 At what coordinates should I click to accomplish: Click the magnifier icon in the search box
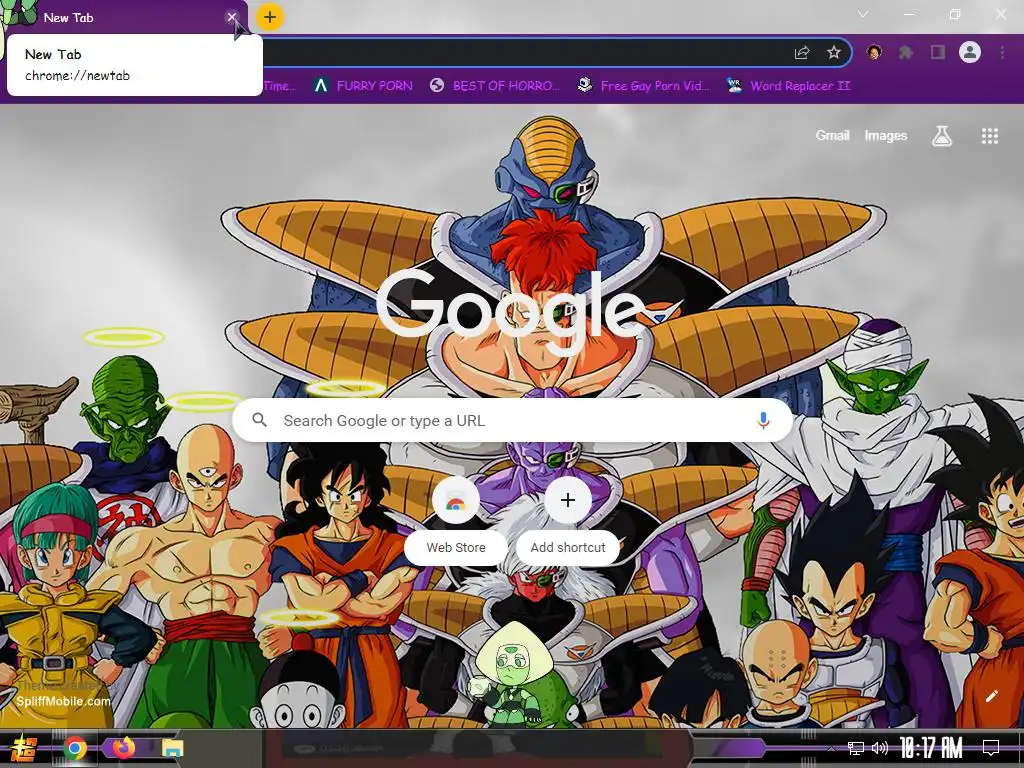[x=259, y=420]
